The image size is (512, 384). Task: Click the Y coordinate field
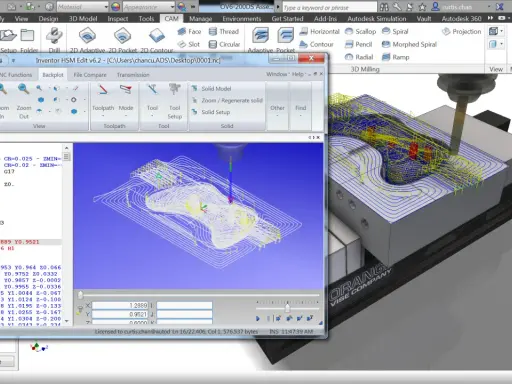[x=120, y=314]
